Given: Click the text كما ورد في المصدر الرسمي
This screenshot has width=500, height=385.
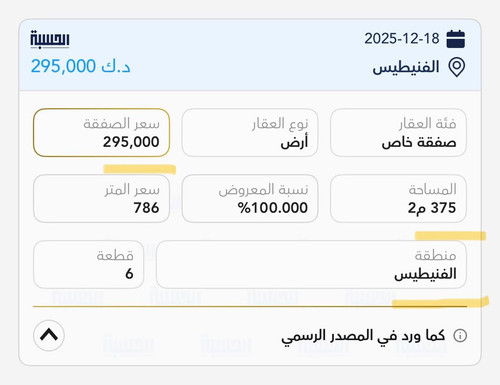Looking at the screenshot, I should pyautogui.click(x=363, y=336).
